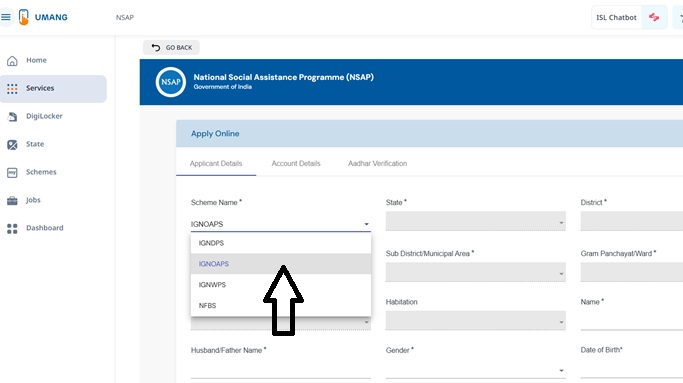Open the hamburger menu icon
Screen dimensions: 683x383
click(6, 17)
